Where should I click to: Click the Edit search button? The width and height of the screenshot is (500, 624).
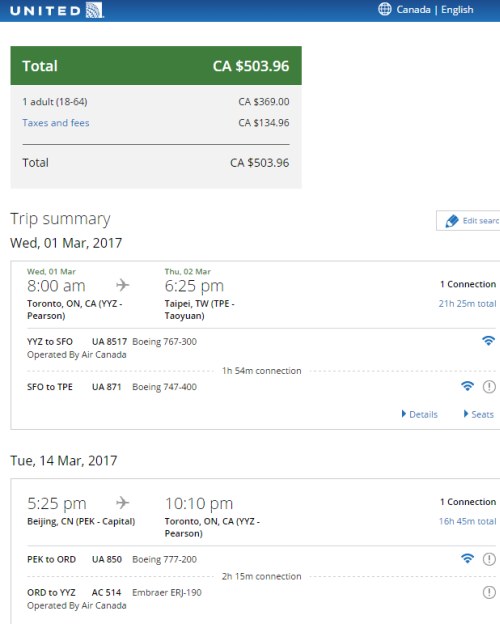[468, 220]
